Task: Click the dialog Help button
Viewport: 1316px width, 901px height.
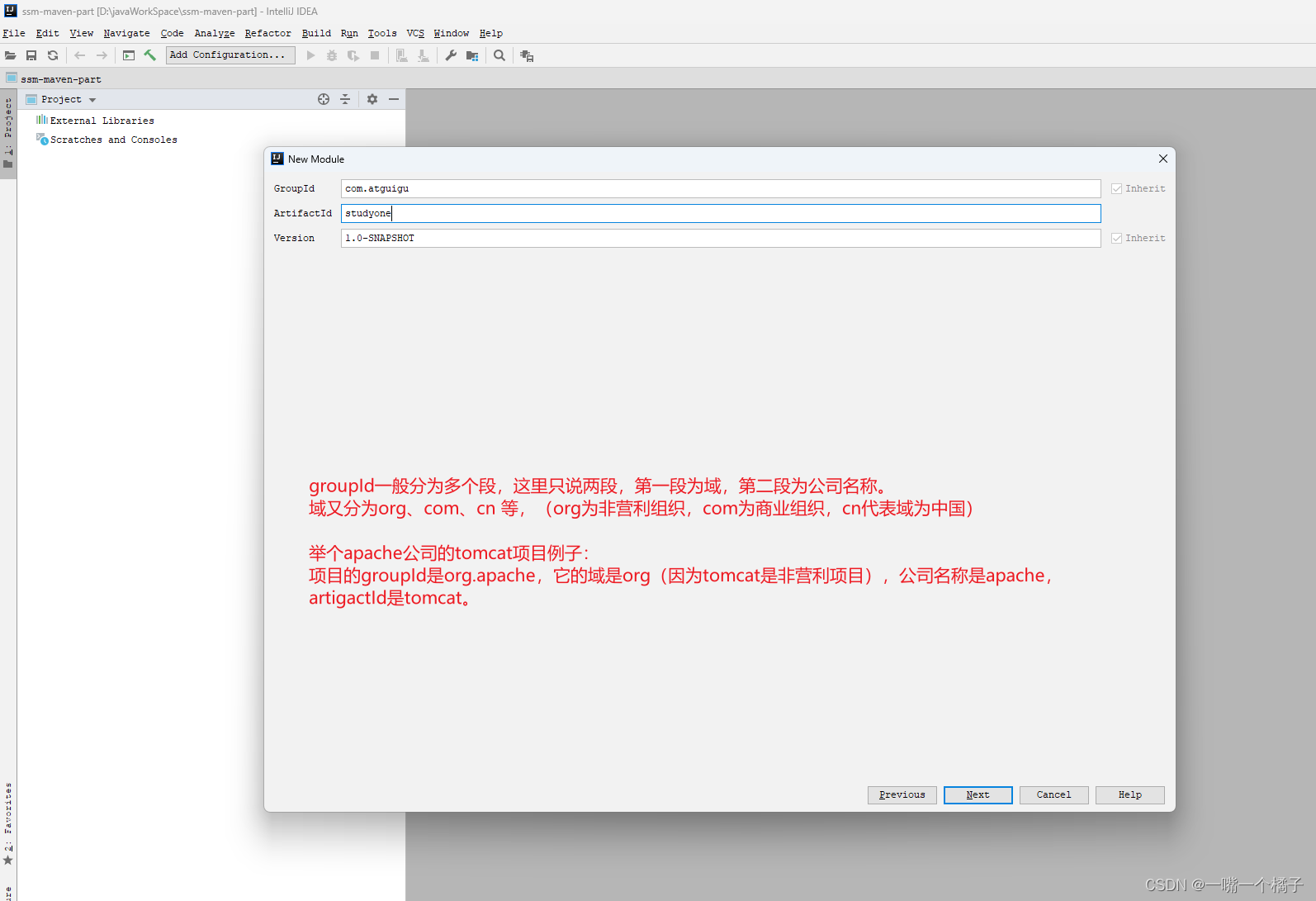Action: tap(1129, 794)
